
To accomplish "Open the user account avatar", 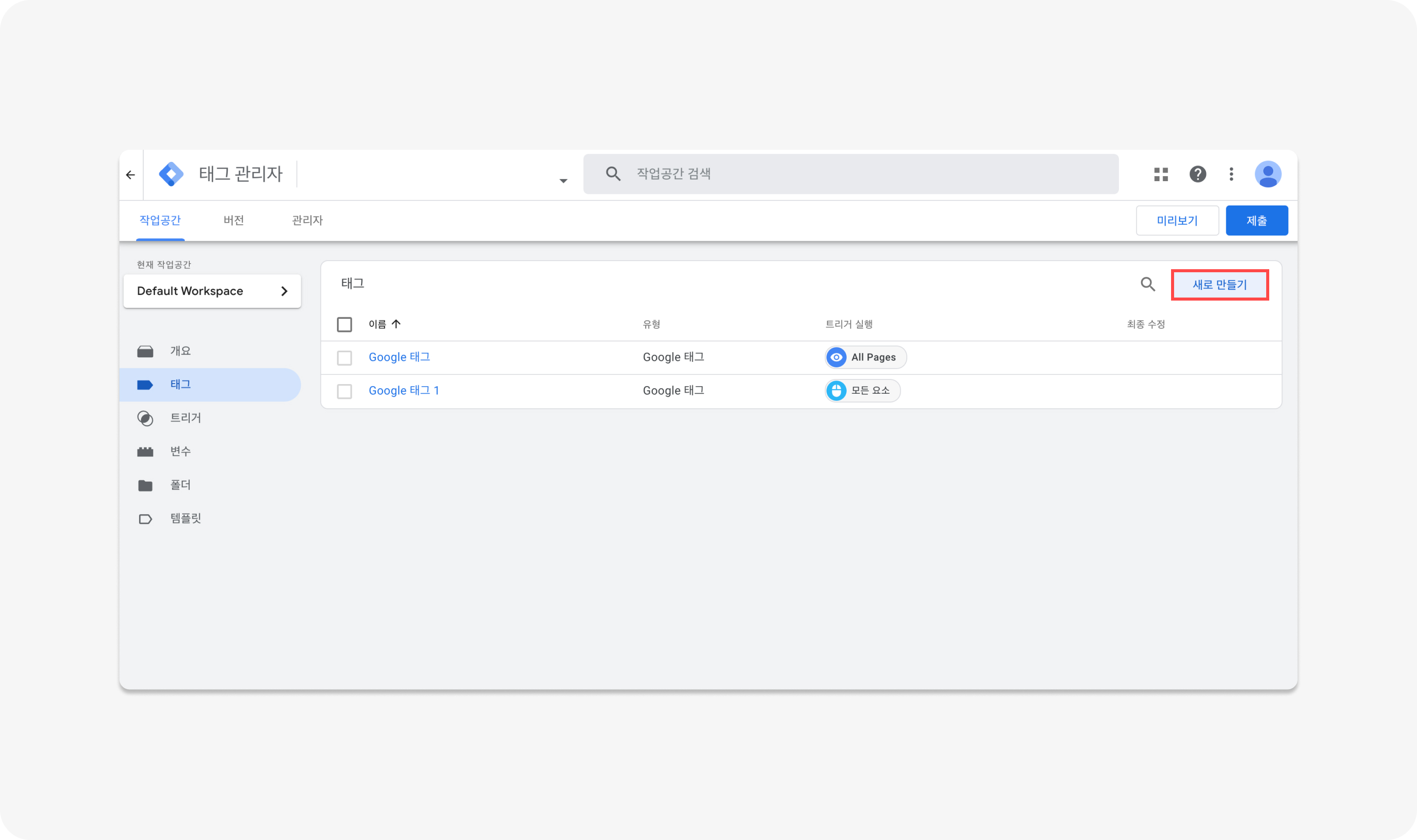I will 1268,175.
